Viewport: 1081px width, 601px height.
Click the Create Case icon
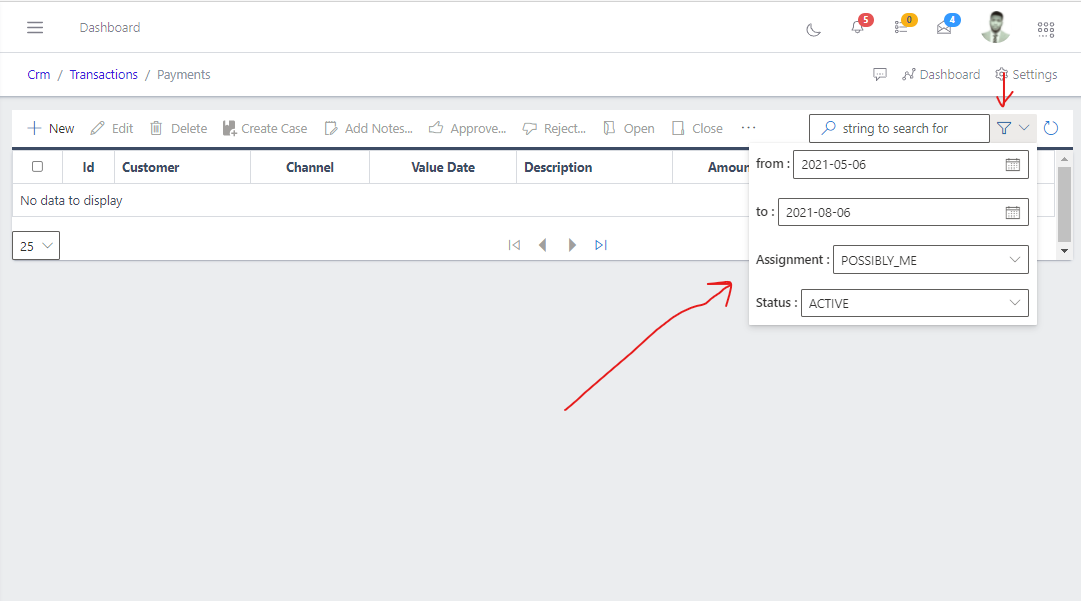(x=265, y=128)
